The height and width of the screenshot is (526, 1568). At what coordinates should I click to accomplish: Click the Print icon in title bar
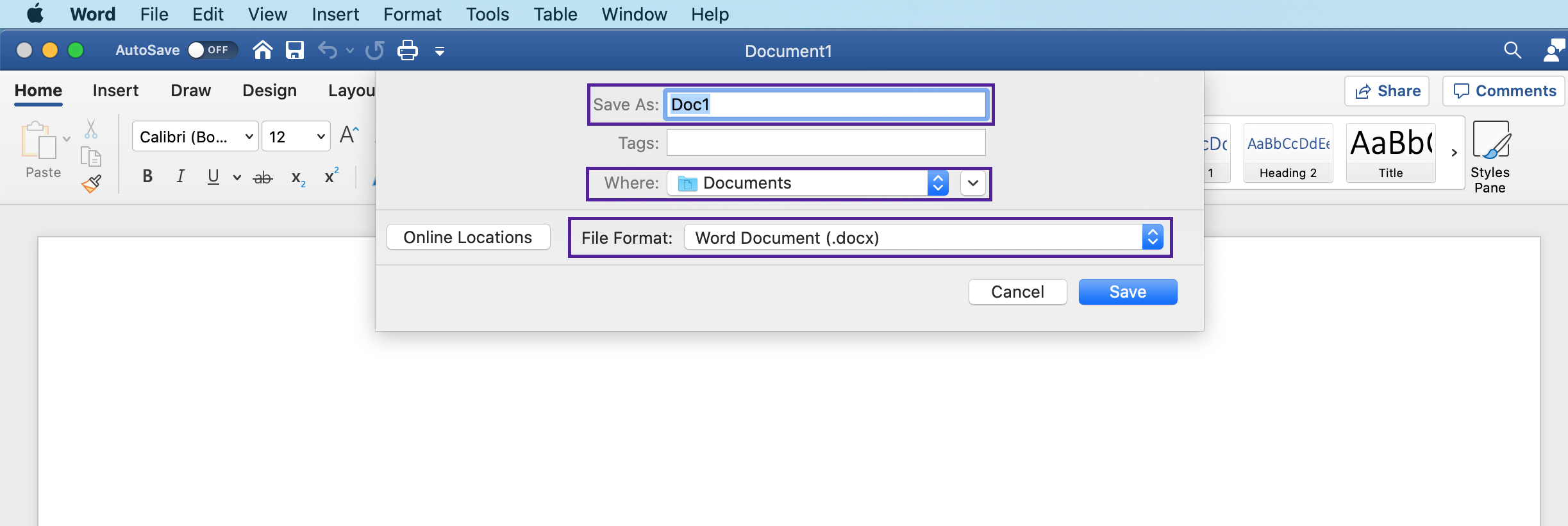coord(408,50)
